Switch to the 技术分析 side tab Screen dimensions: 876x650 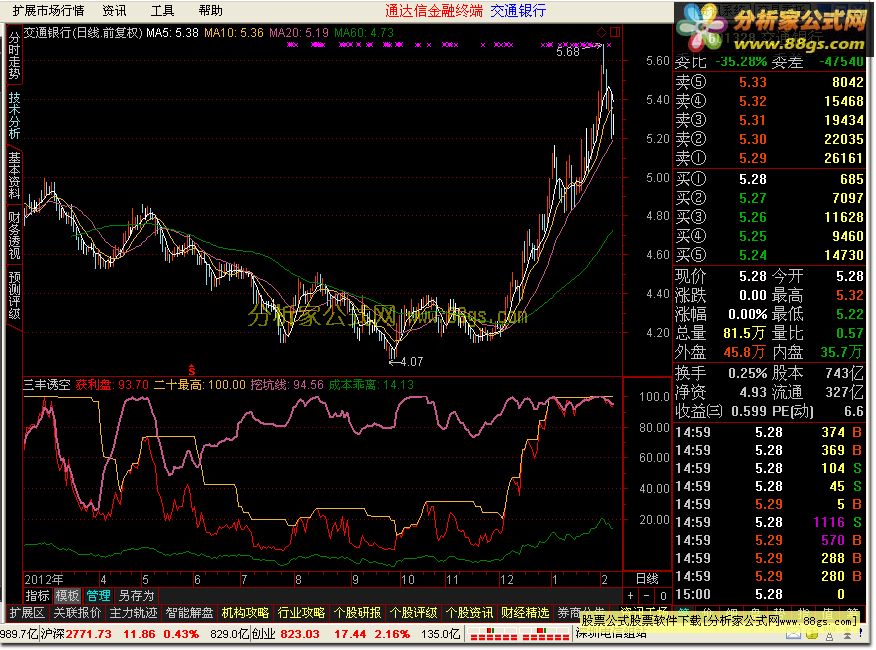pyautogui.click(x=14, y=116)
